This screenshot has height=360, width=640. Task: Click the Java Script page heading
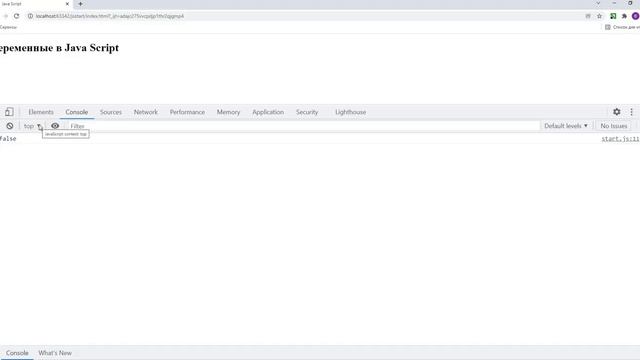tap(59, 48)
